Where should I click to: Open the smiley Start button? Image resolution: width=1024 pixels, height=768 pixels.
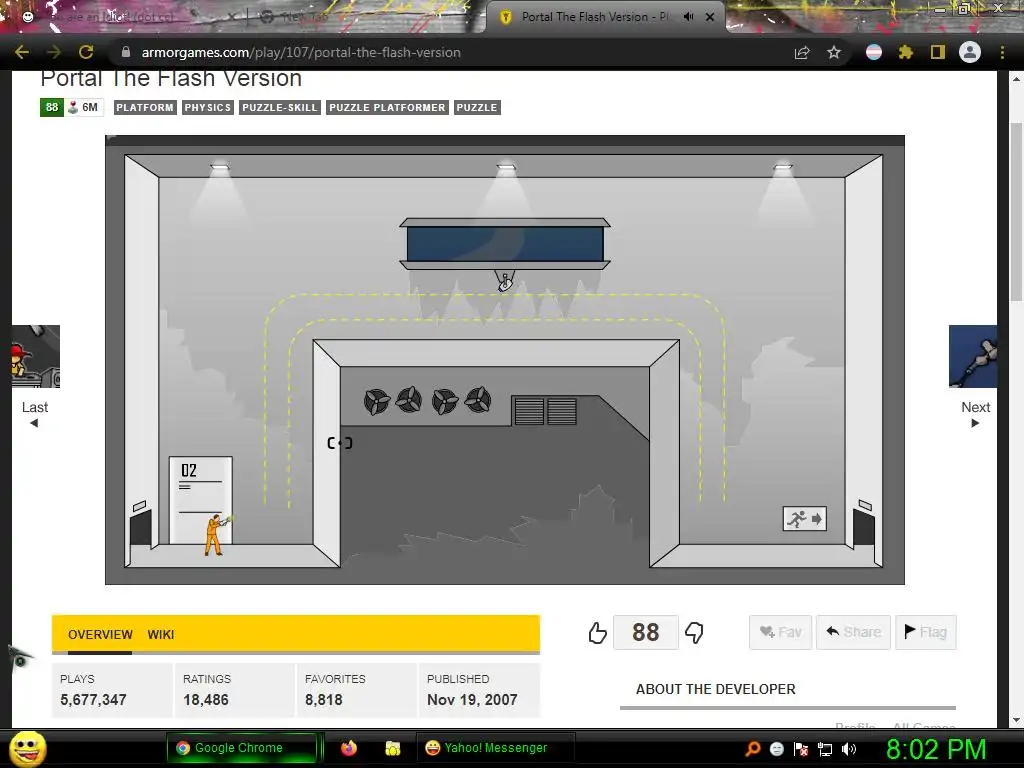(x=27, y=748)
